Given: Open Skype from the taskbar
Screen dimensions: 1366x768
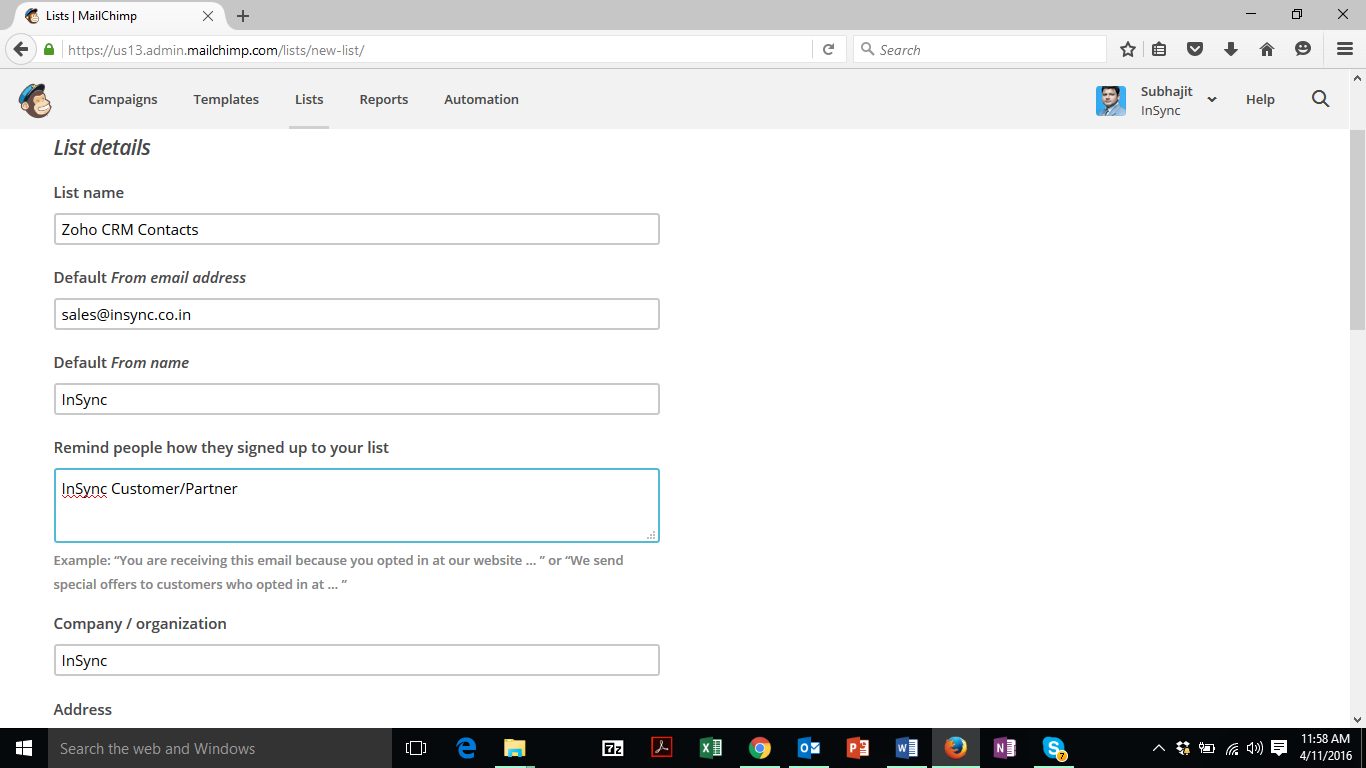Looking at the screenshot, I should (x=1054, y=748).
